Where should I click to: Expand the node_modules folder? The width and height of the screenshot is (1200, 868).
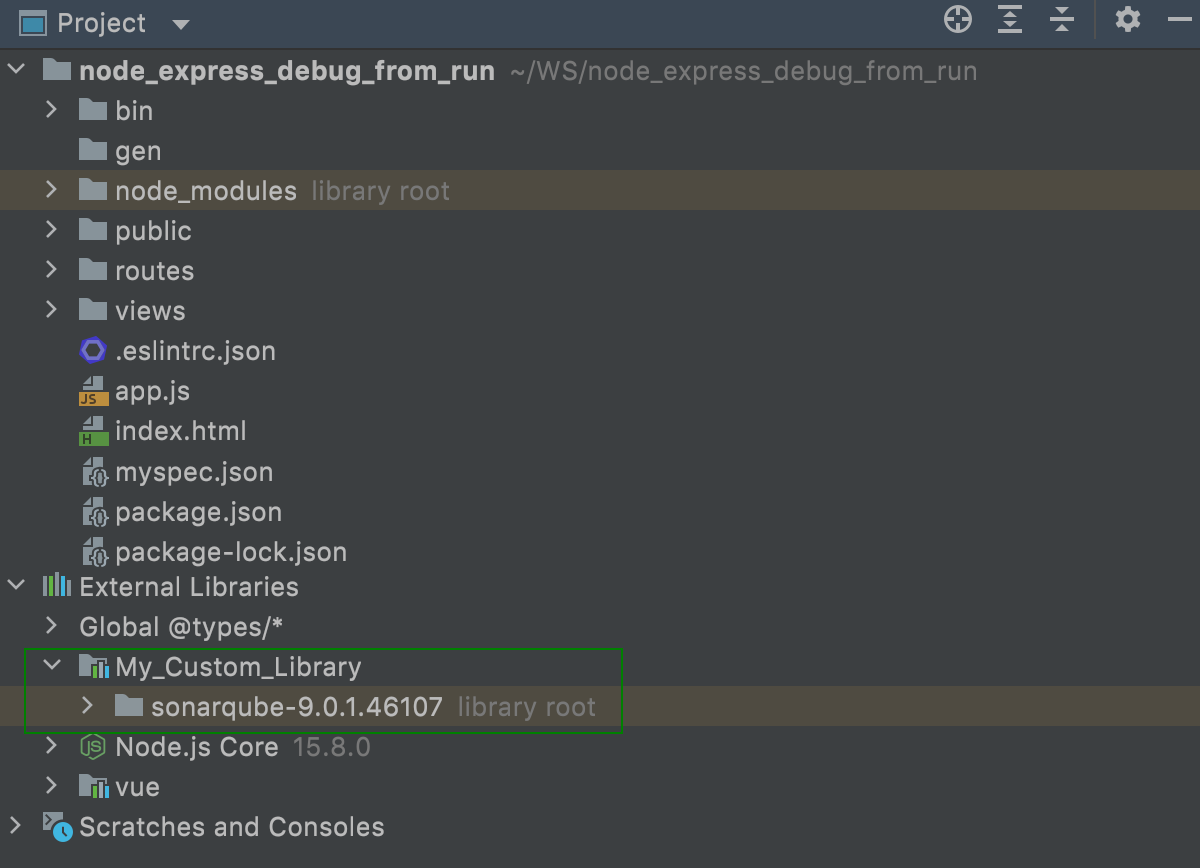tap(51, 190)
